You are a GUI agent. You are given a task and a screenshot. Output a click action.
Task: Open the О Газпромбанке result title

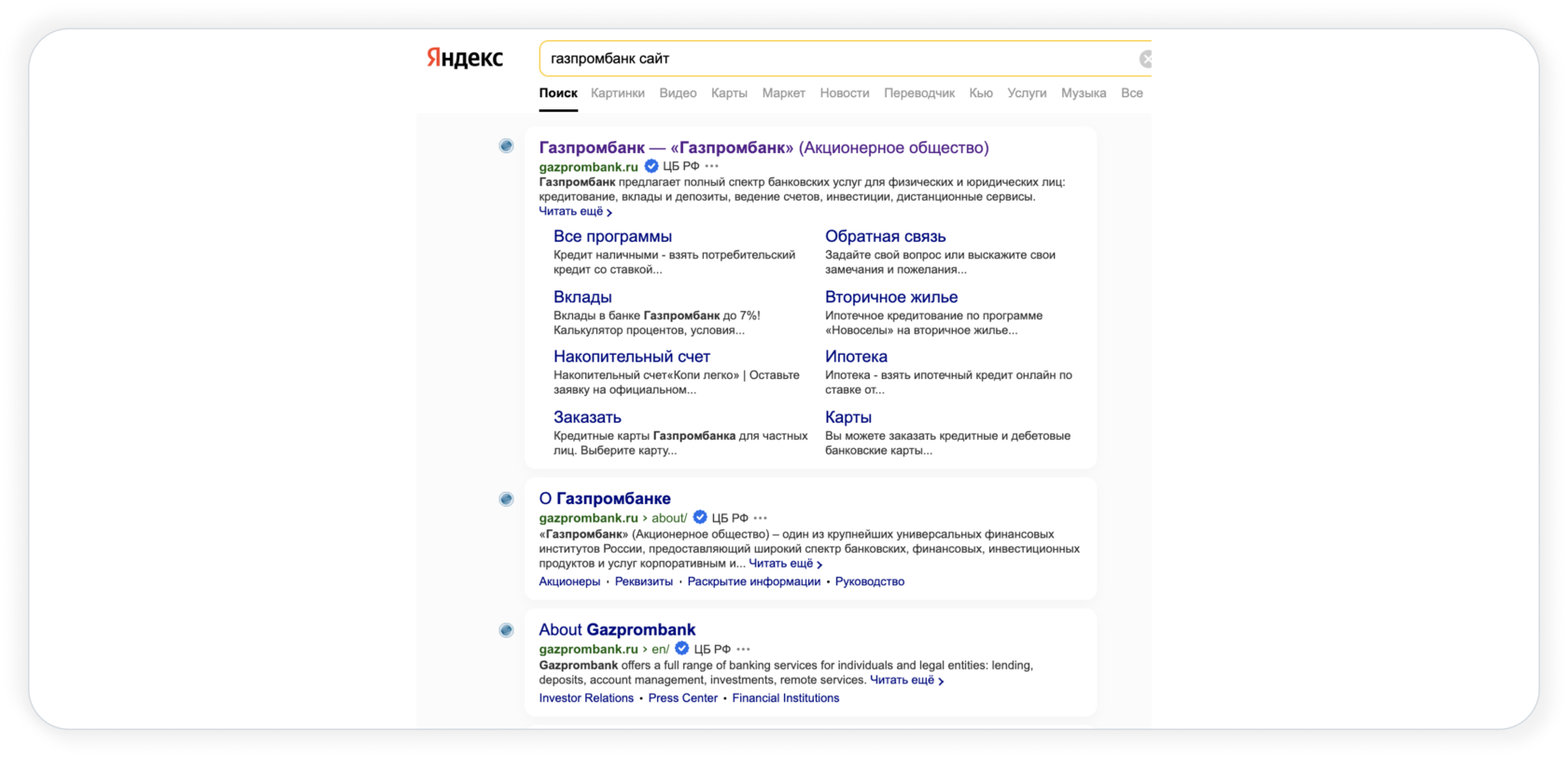click(605, 498)
